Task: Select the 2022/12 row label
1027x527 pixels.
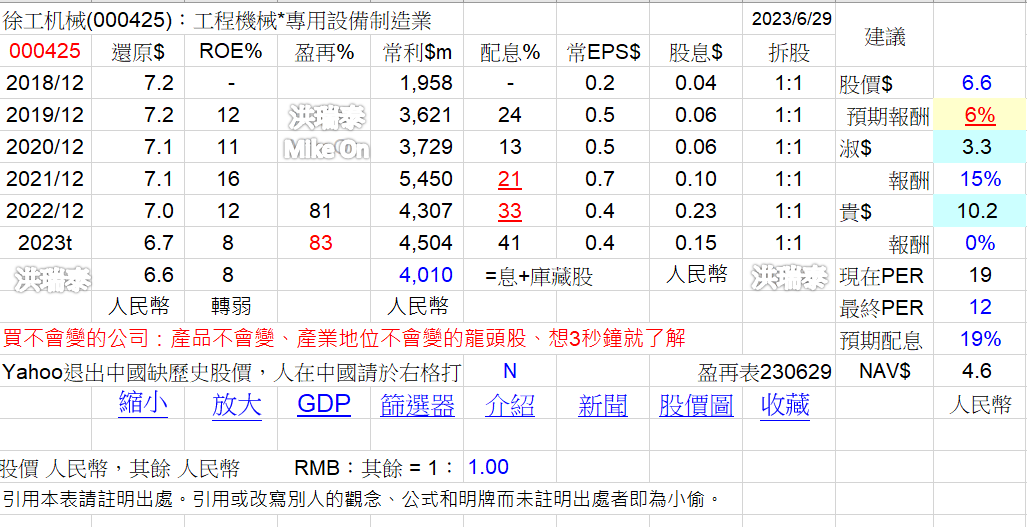Action: coord(45,211)
